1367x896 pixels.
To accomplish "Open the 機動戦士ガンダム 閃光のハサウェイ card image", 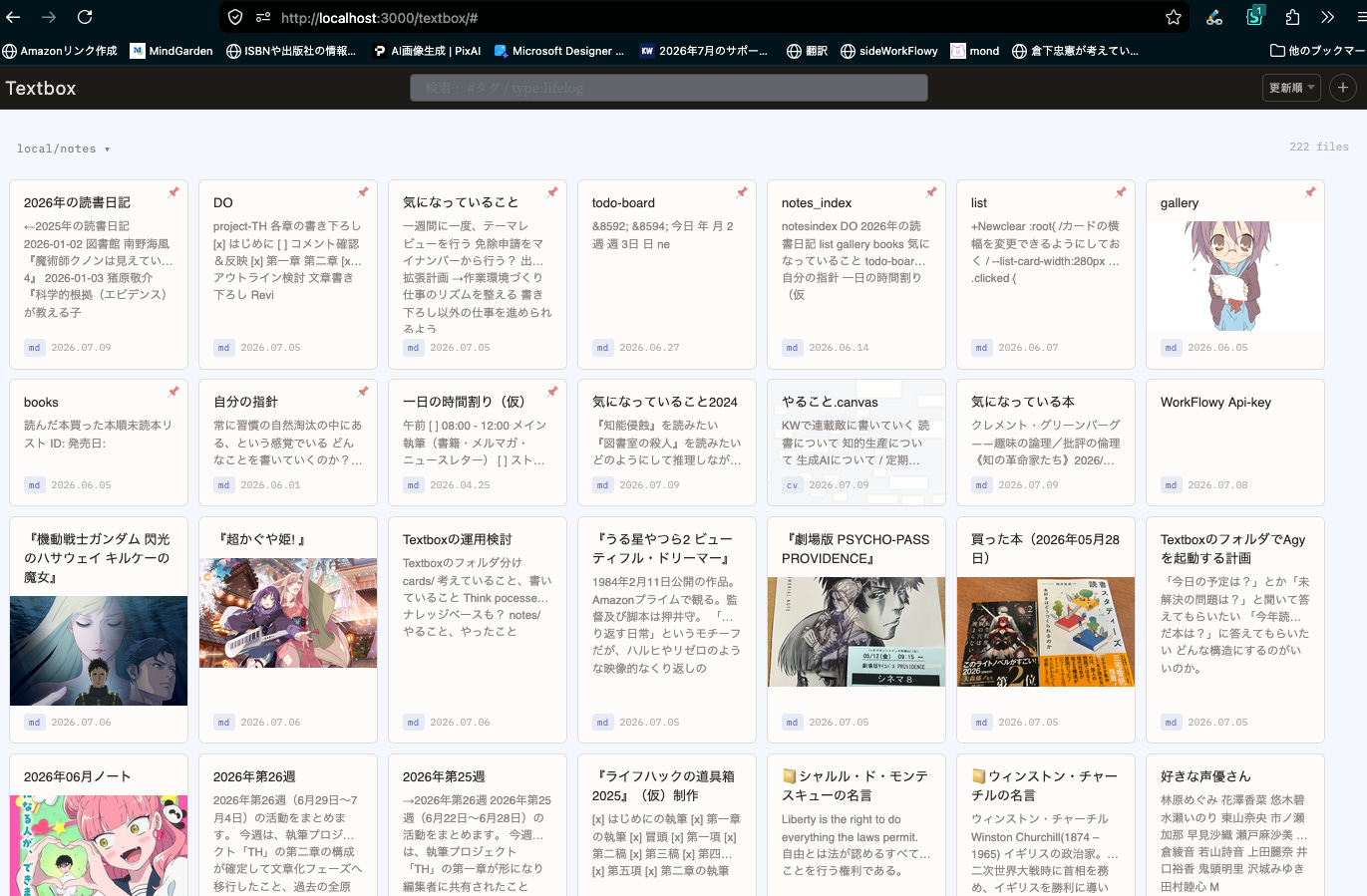I will click(99, 651).
